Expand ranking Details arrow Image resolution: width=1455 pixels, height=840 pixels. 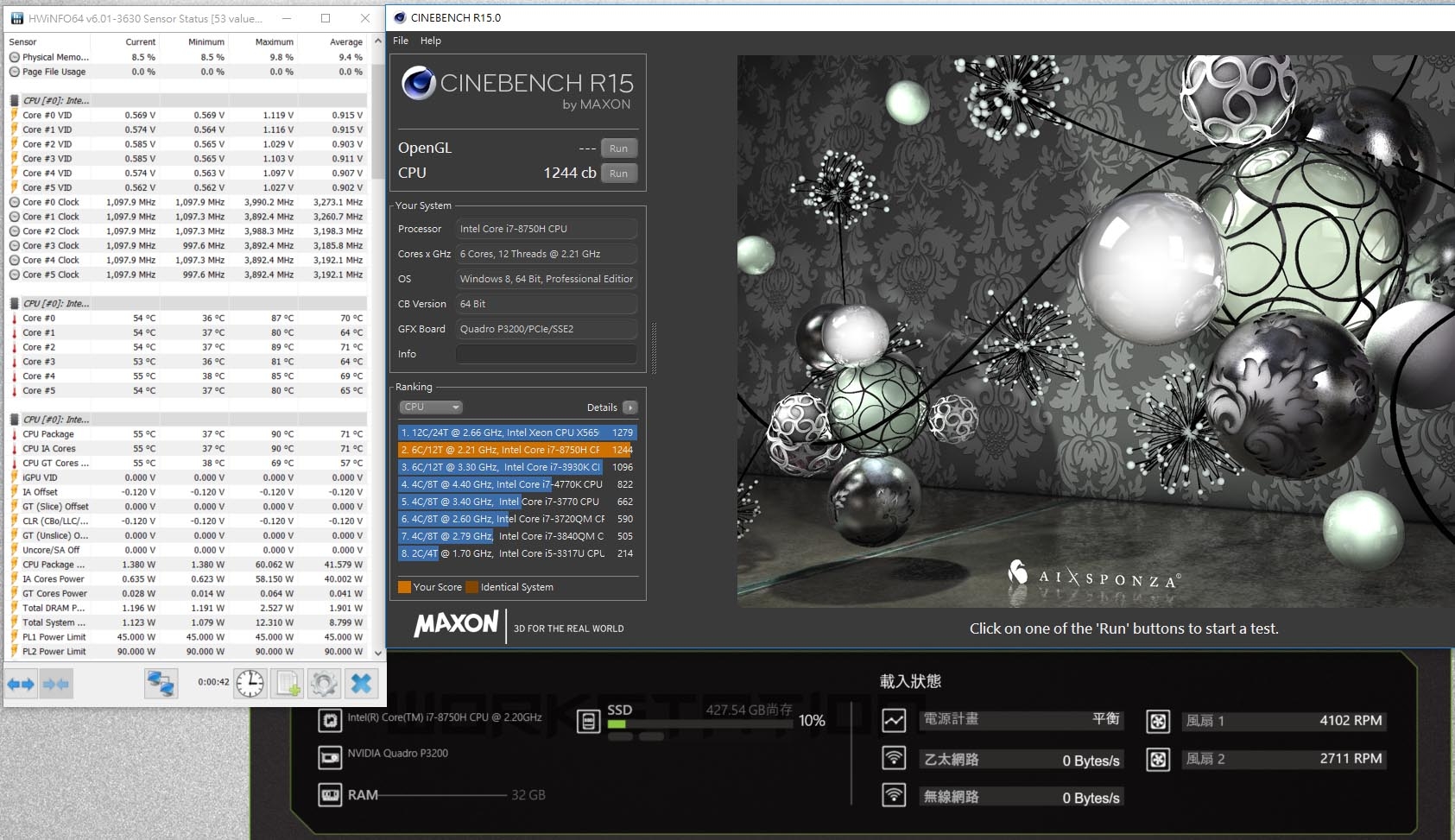630,407
